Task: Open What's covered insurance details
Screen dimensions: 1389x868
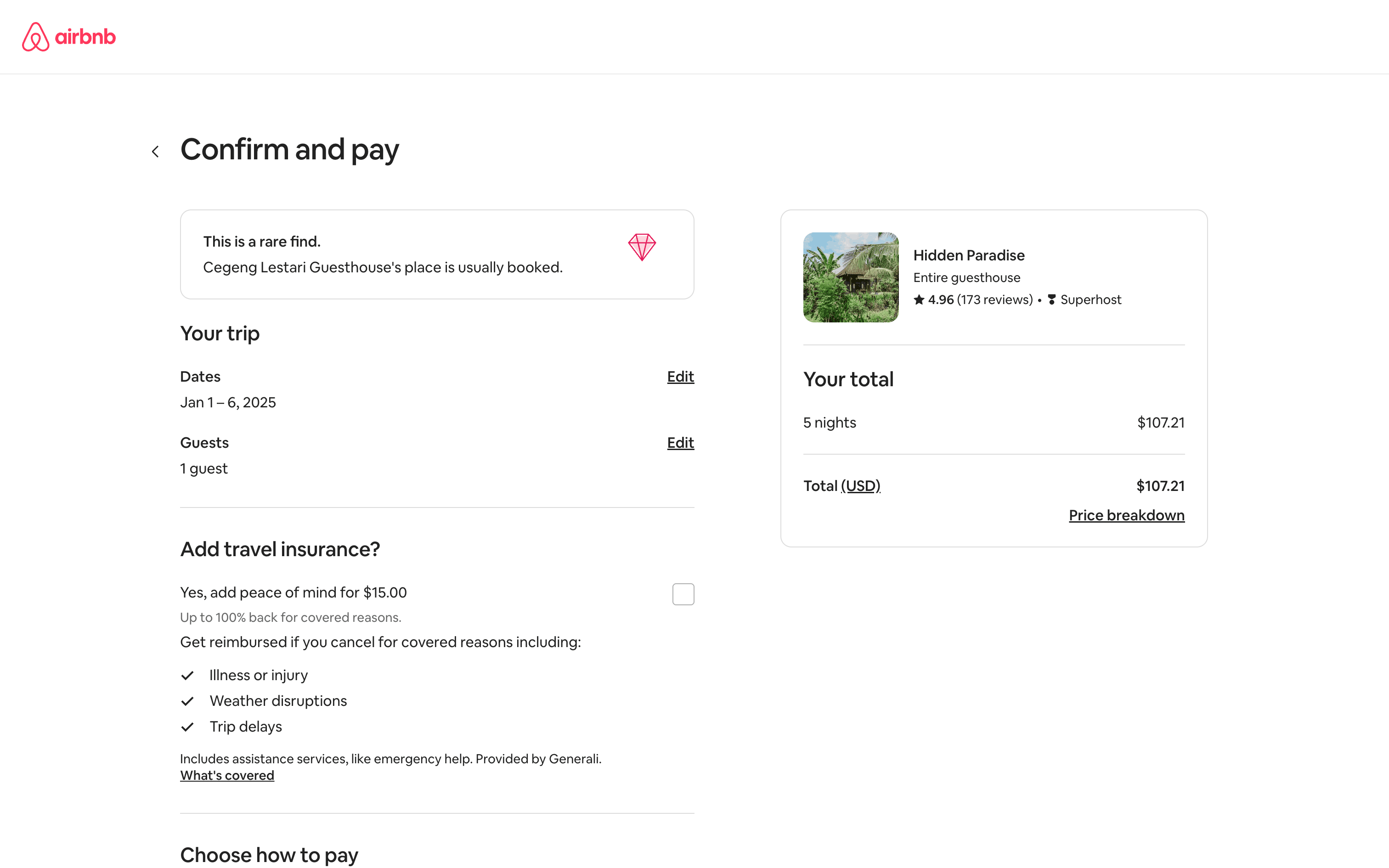Action: [x=227, y=776]
